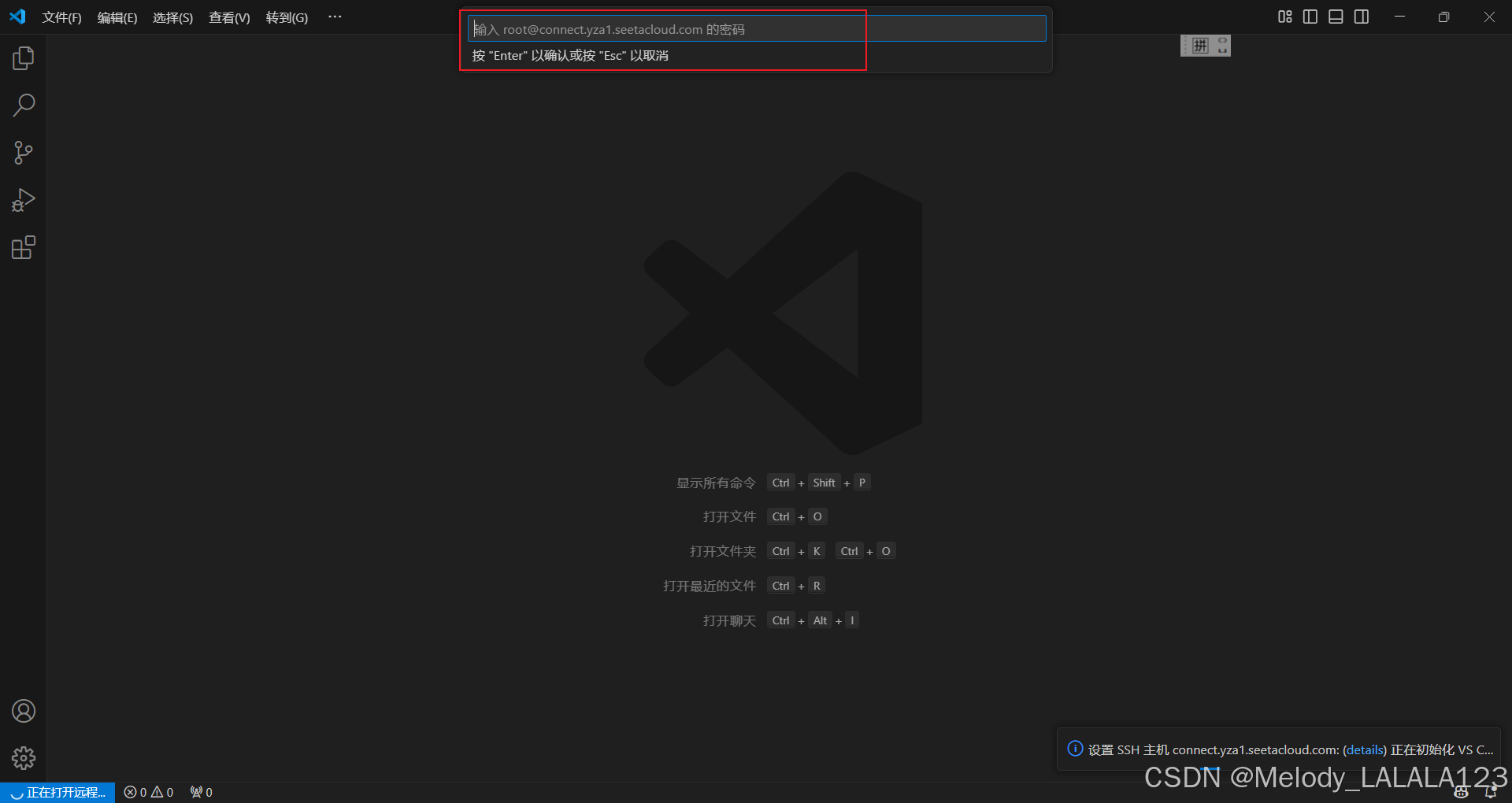The width and height of the screenshot is (1512, 803).
Task: Click the notification info icon
Action: pos(1075,749)
